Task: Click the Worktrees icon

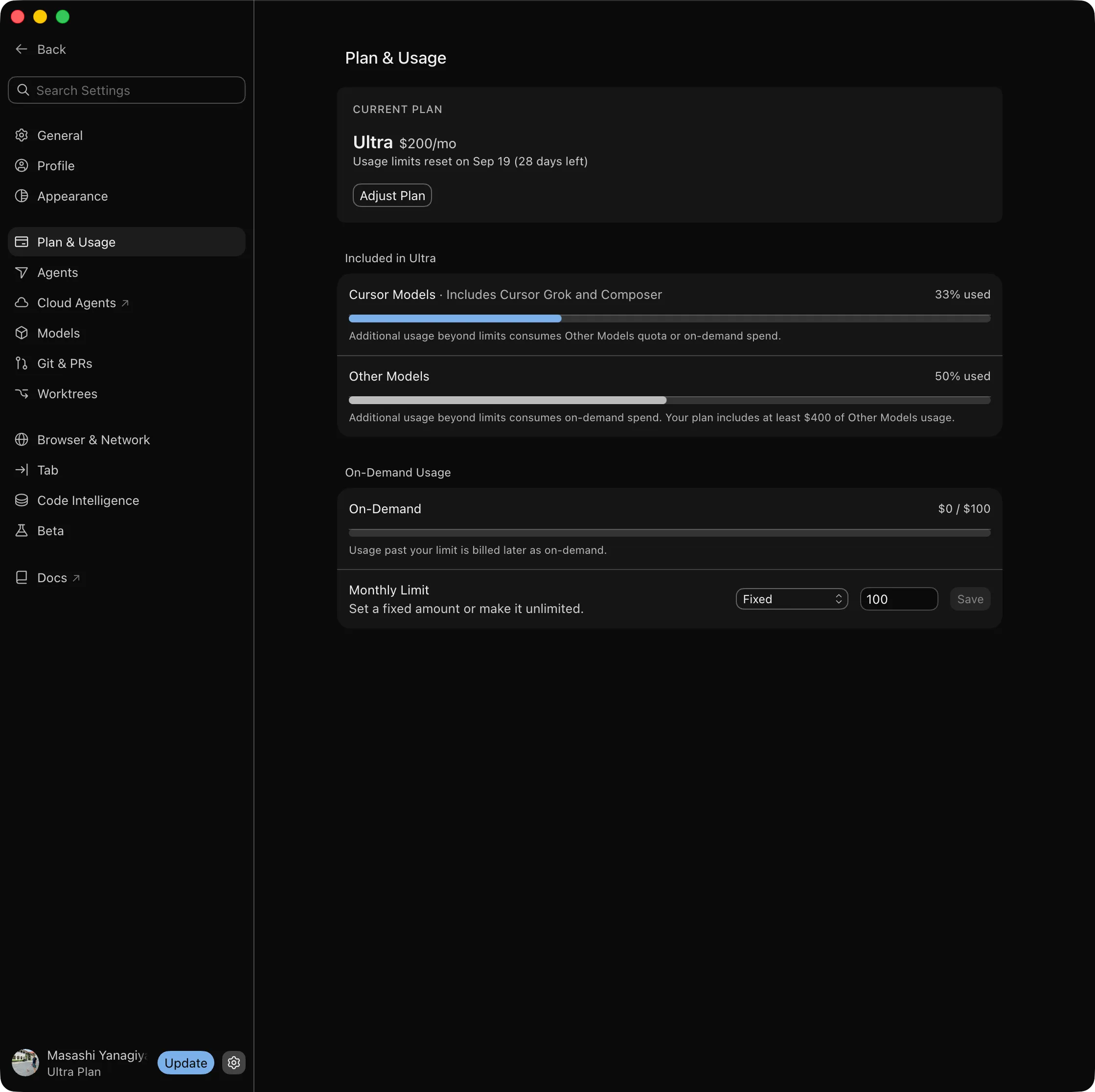Action: [x=22, y=393]
